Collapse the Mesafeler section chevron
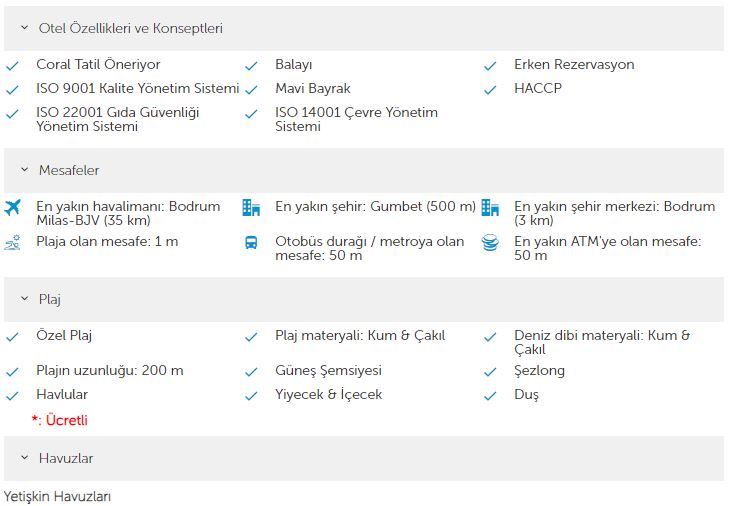Screen dimensions: 731x506 pos(25,170)
